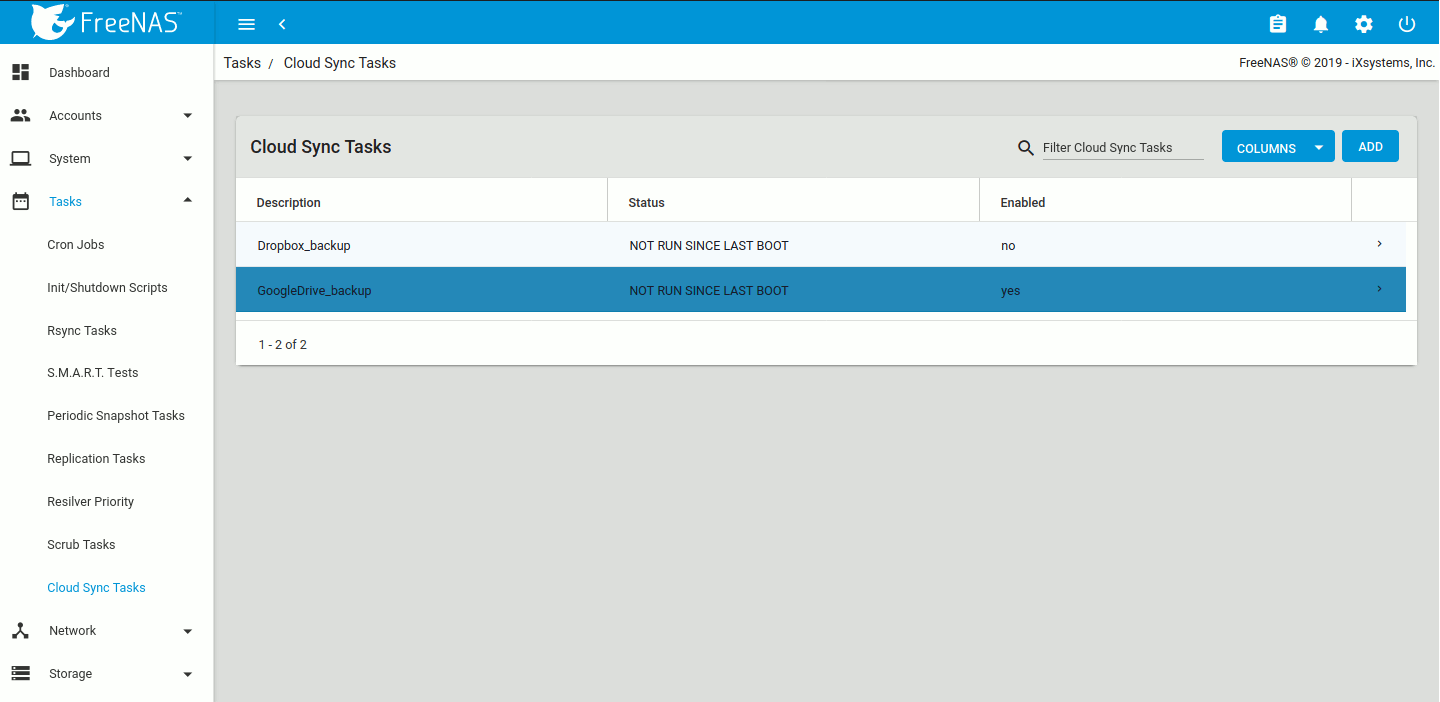
Task: Click the Dashboard grid icon
Action: pos(20,72)
